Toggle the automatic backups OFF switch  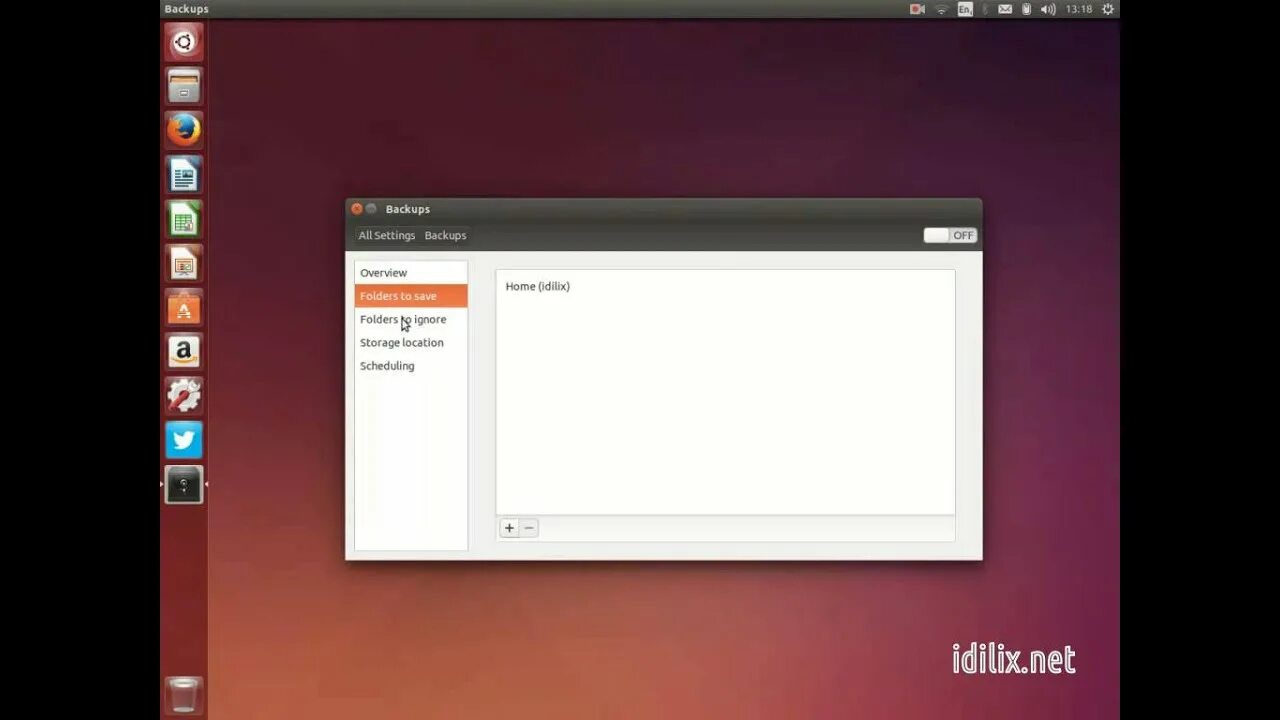pyautogui.click(x=950, y=235)
